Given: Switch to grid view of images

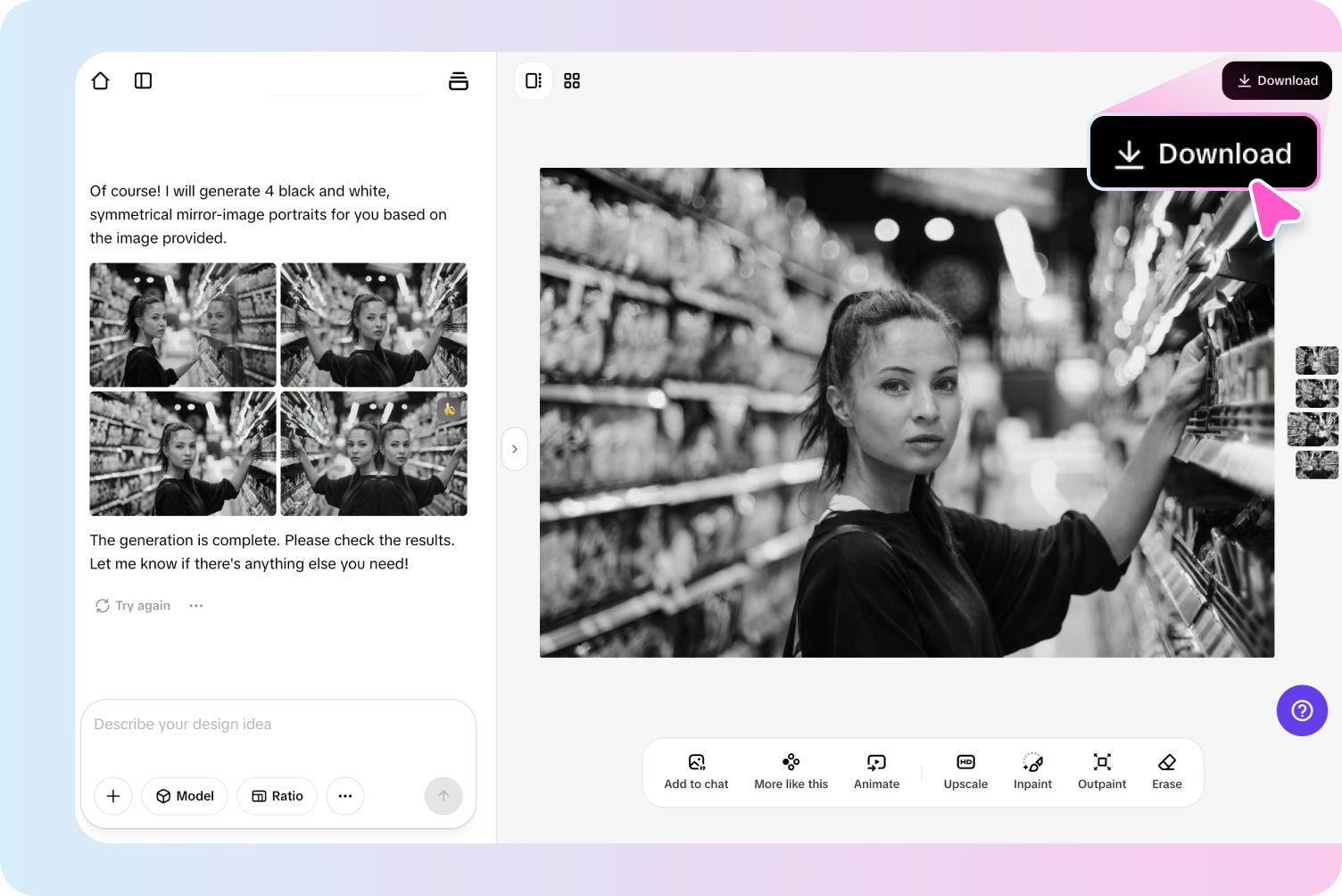Looking at the screenshot, I should coord(572,81).
